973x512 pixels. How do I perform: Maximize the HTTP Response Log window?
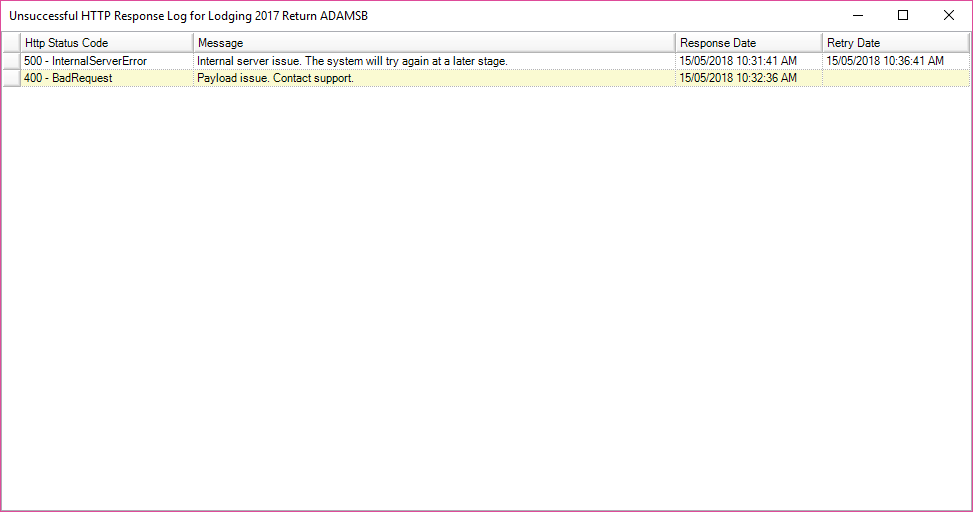(903, 15)
